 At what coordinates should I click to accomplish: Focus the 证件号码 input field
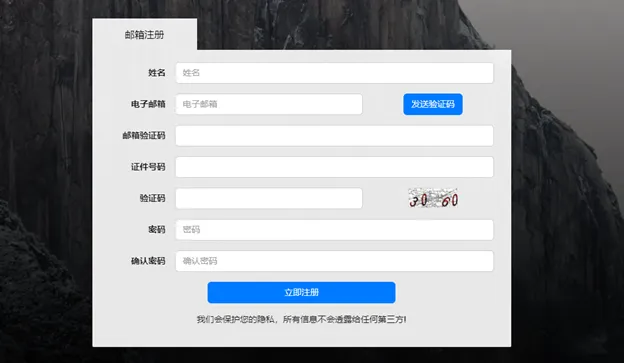[334, 167]
